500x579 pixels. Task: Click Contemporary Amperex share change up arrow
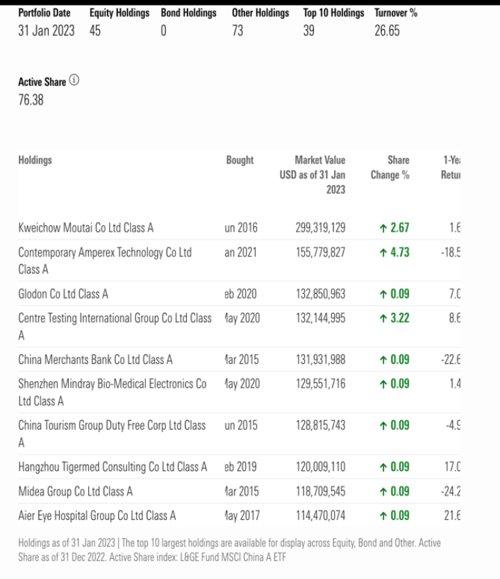coord(383,253)
